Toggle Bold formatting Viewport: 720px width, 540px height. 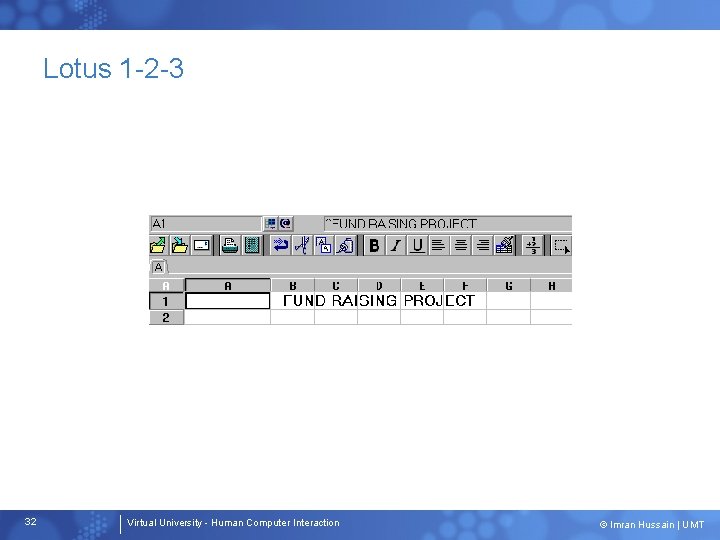point(374,245)
